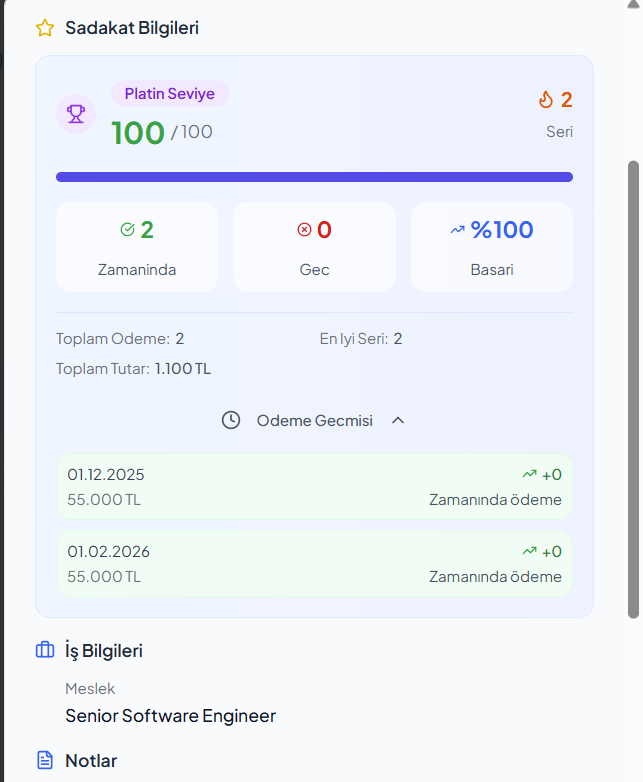Screen dimensions: 643x782
Task: Click the briefcase icon beside İş Bilgileri
Action: pyautogui.click(x=45, y=651)
